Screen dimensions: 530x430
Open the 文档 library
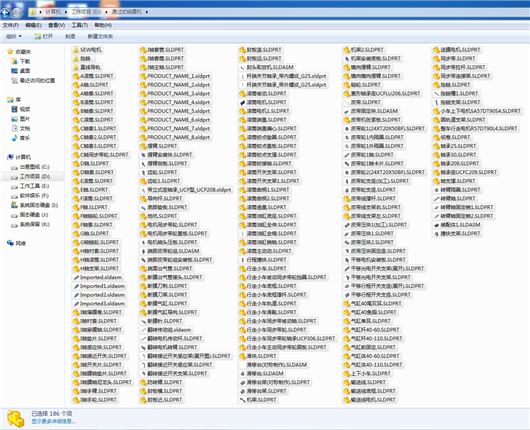tap(21, 128)
